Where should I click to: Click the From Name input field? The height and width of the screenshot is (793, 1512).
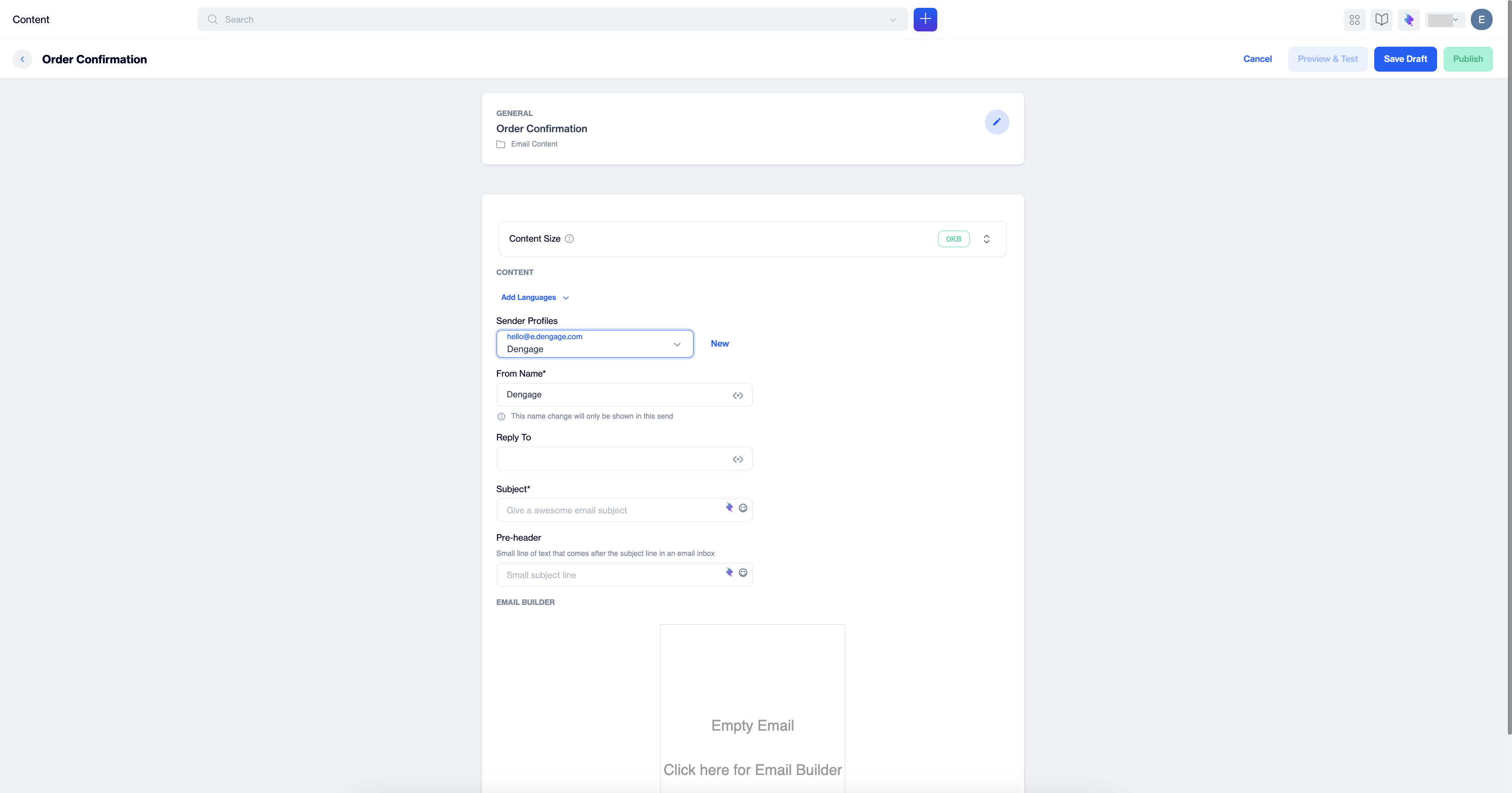pyautogui.click(x=624, y=395)
